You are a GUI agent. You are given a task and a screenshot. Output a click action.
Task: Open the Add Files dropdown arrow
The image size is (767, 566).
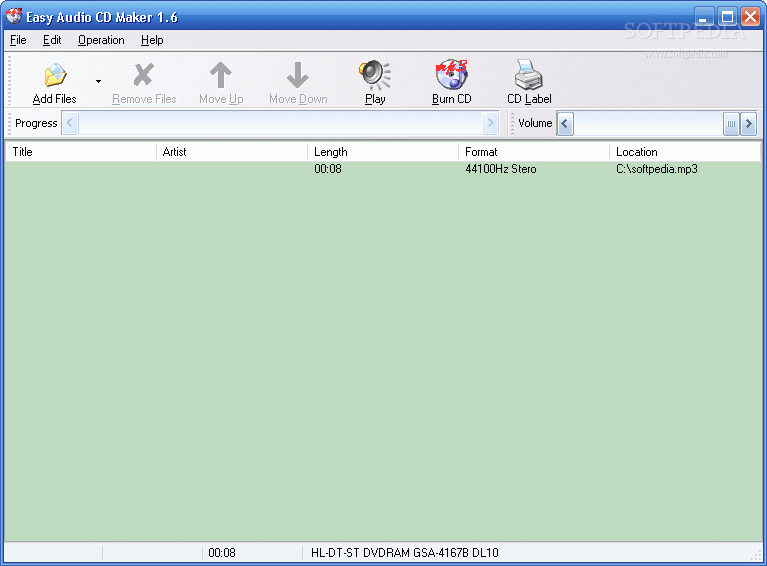(98, 81)
